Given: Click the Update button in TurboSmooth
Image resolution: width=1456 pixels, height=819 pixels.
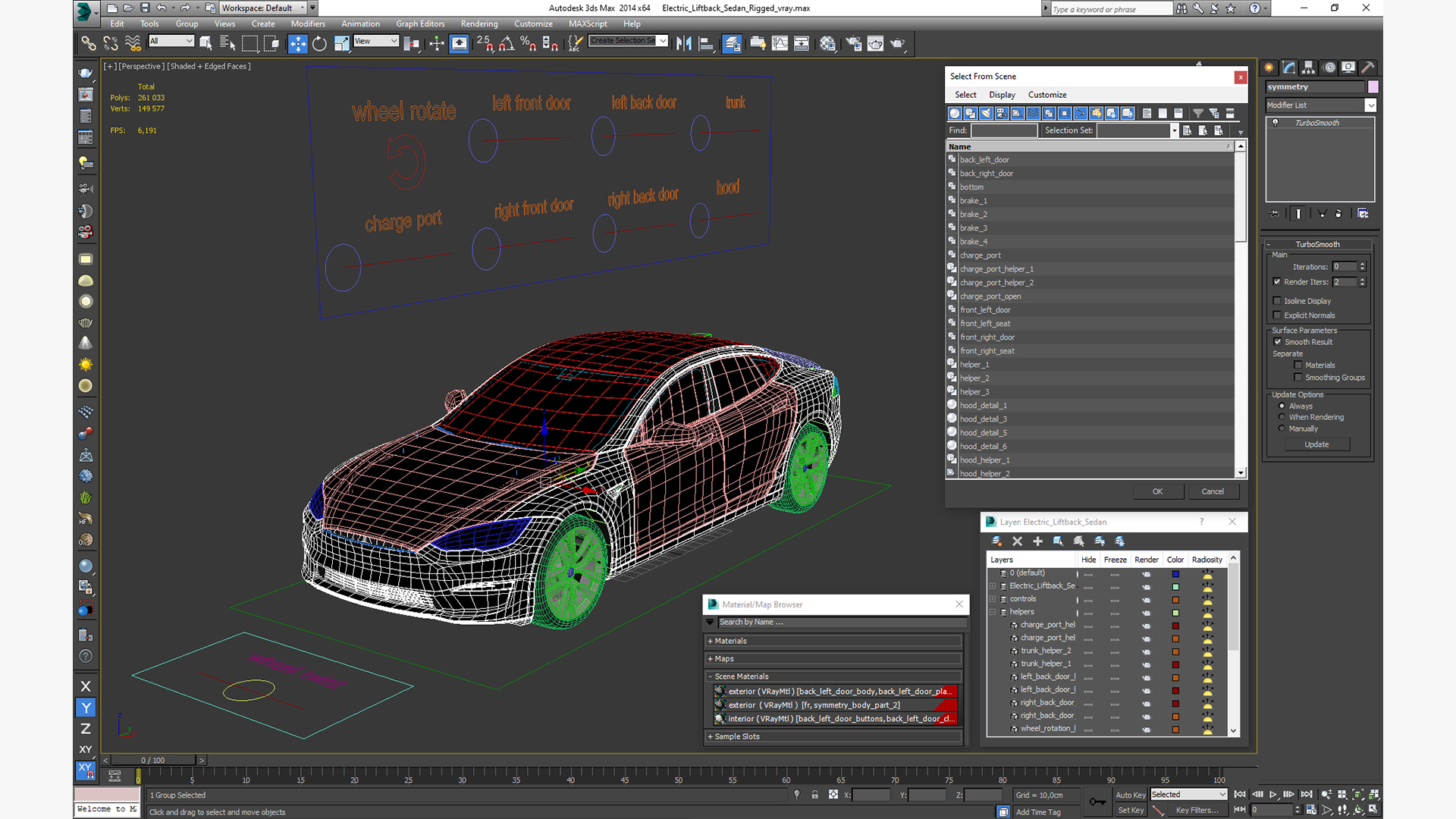Looking at the screenshot, I should tap(1316, 444).
